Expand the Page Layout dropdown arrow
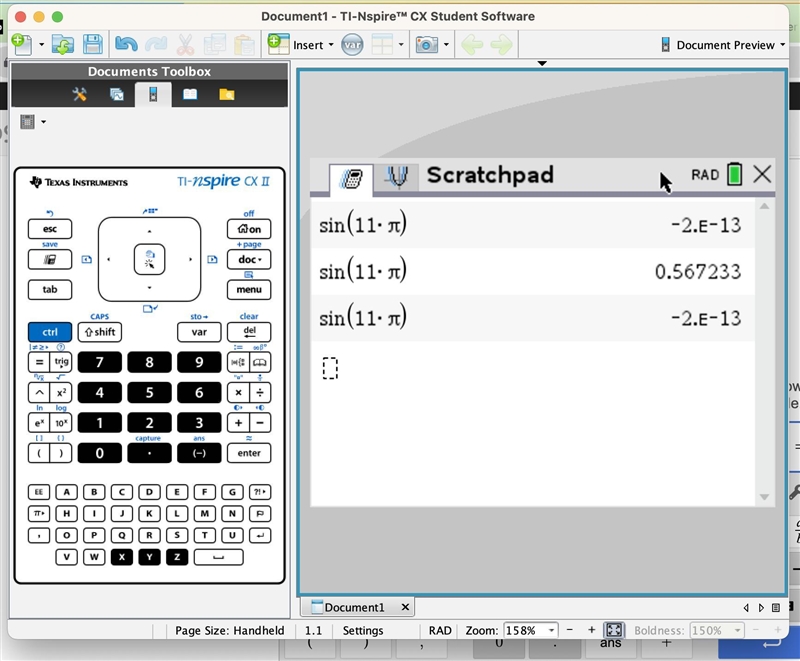This screenshot has width=800, height=661. click(401, 45)
